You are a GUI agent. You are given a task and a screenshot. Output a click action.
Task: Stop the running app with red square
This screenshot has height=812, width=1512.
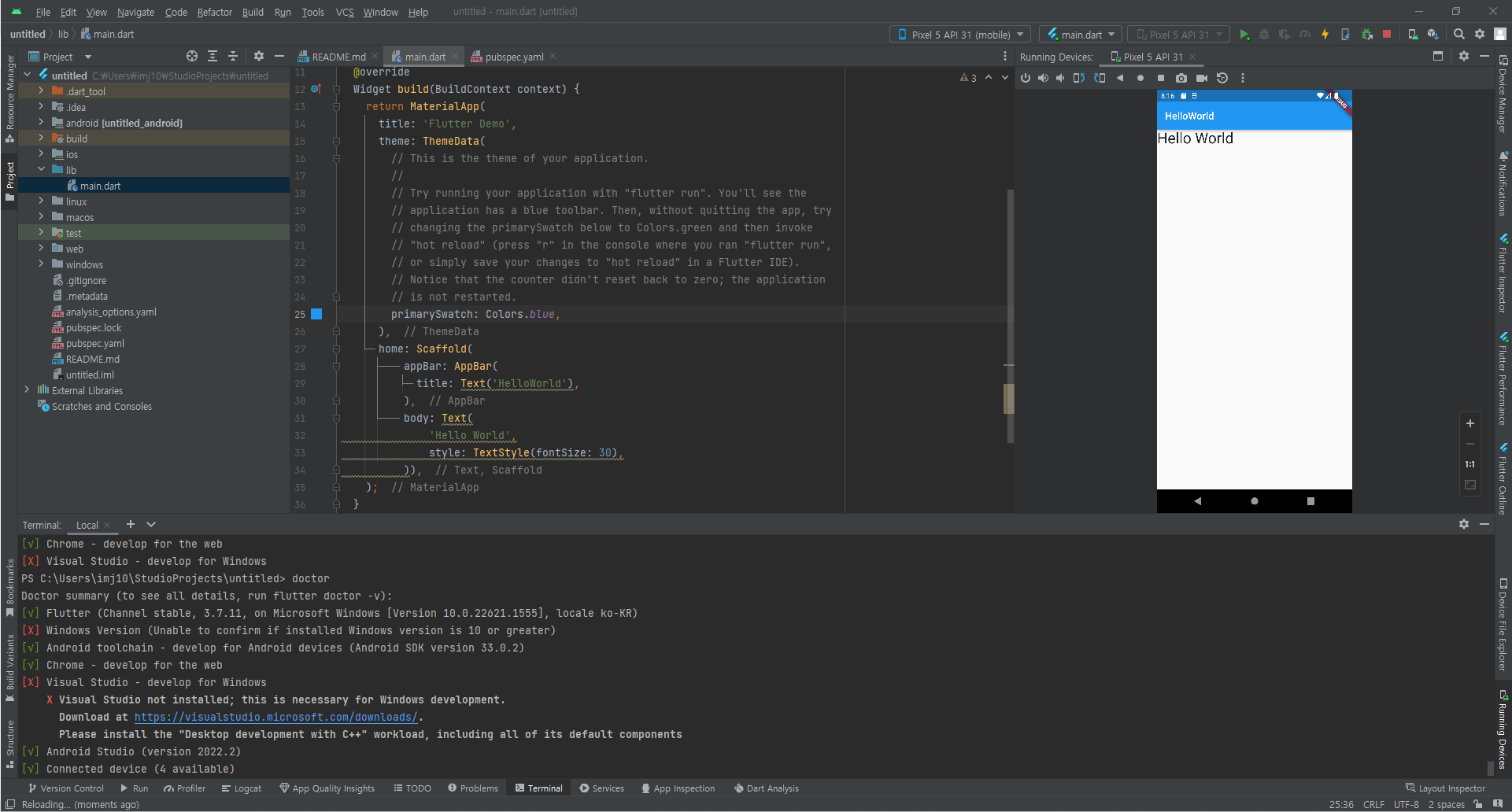coord(1387,35)
